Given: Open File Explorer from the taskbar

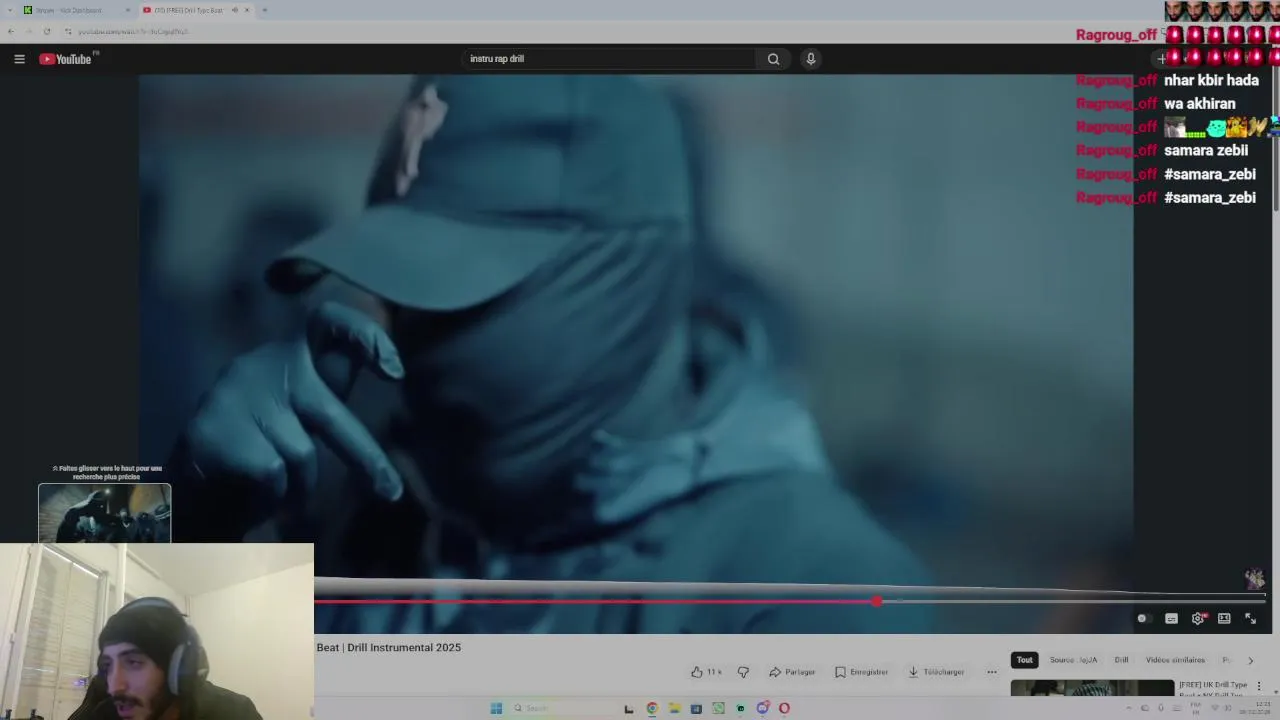Looking at the screenshot, I should tap(674, 708).
